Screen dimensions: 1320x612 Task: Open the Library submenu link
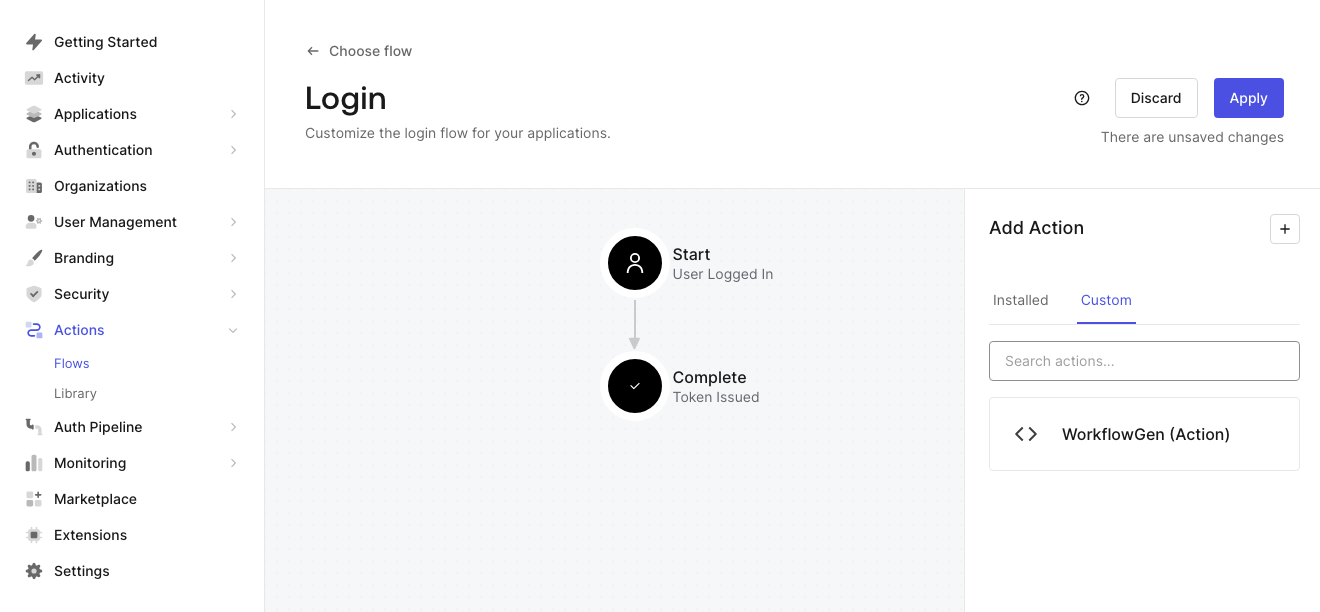coord(75,394)
